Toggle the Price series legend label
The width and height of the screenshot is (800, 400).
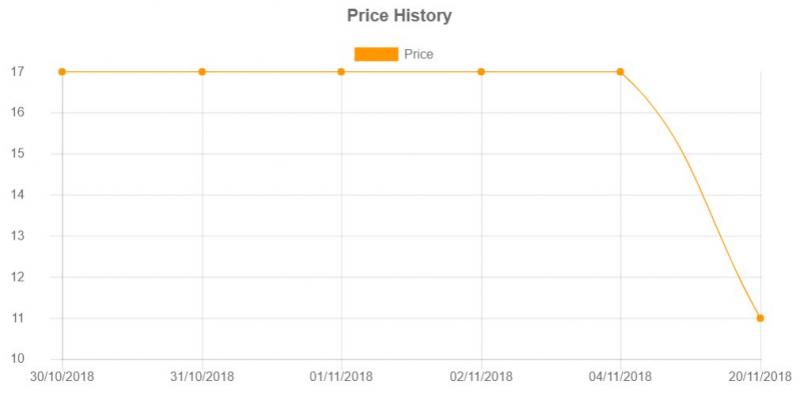pyautogui.click(x=418, y=54)
